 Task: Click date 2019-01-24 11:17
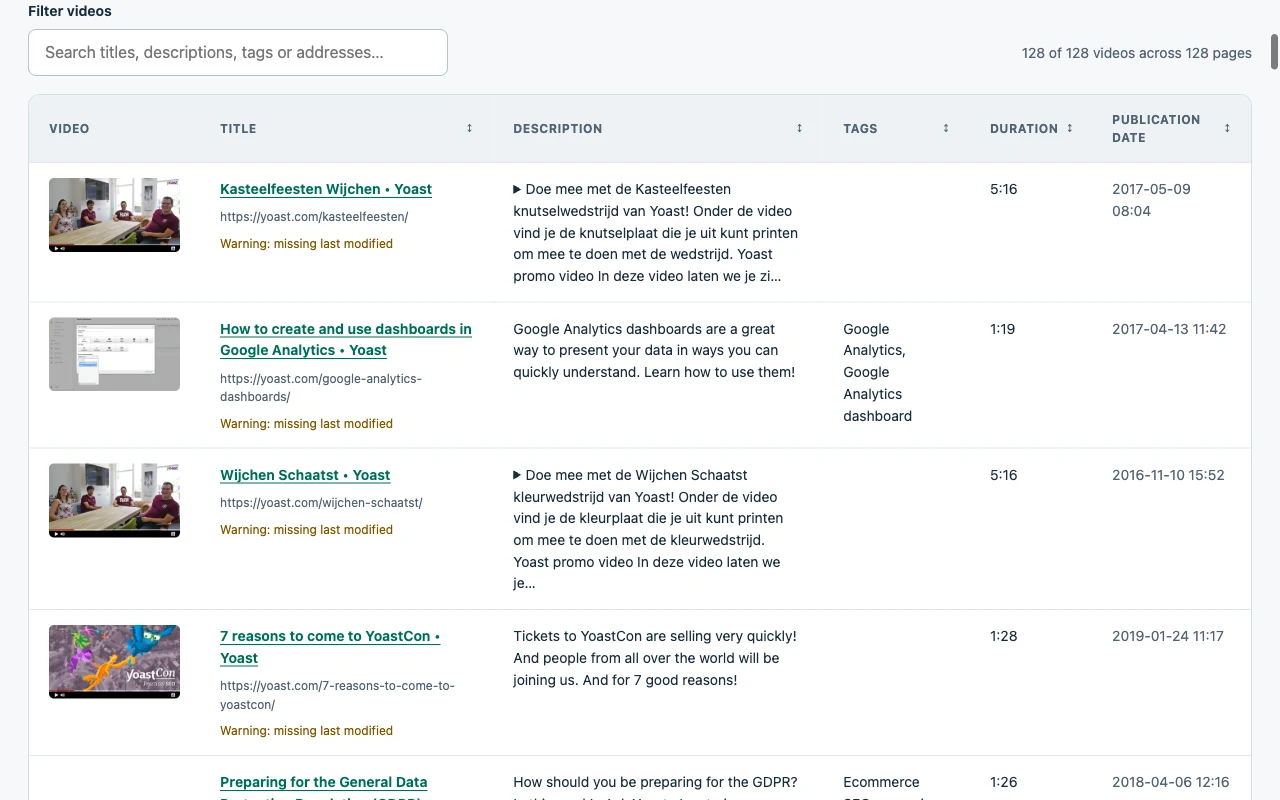pos(1168,636)
